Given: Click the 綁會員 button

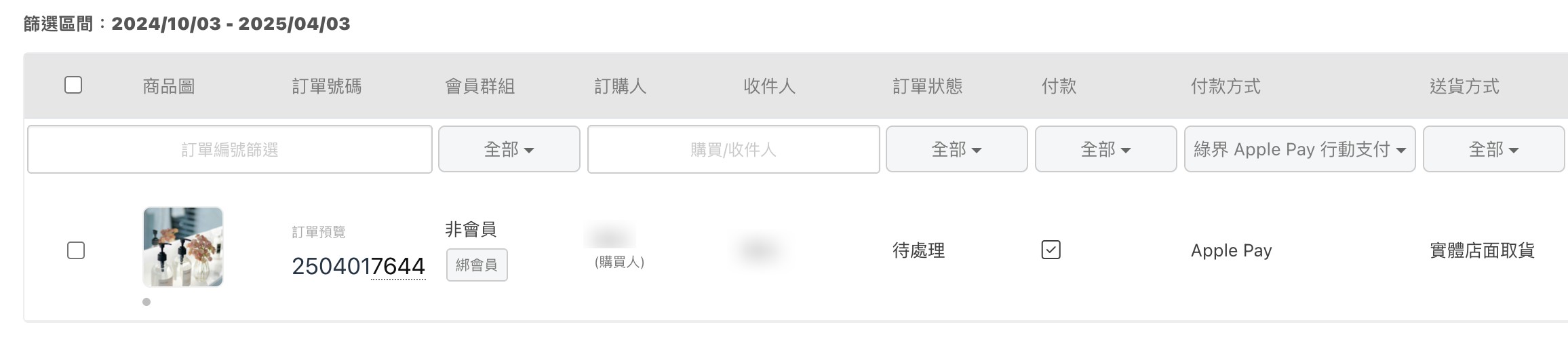Looking at the screenshot, I should point(477,265).
